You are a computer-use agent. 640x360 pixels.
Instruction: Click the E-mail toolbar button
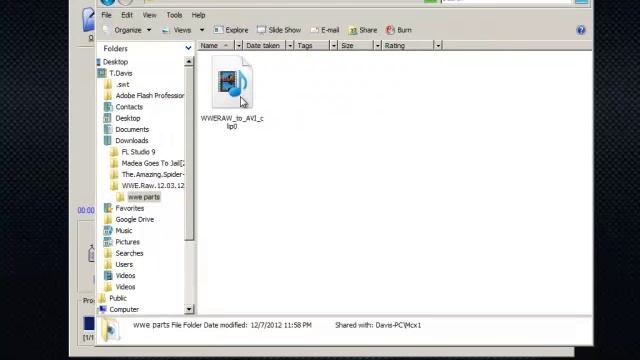tap(325, 30)
